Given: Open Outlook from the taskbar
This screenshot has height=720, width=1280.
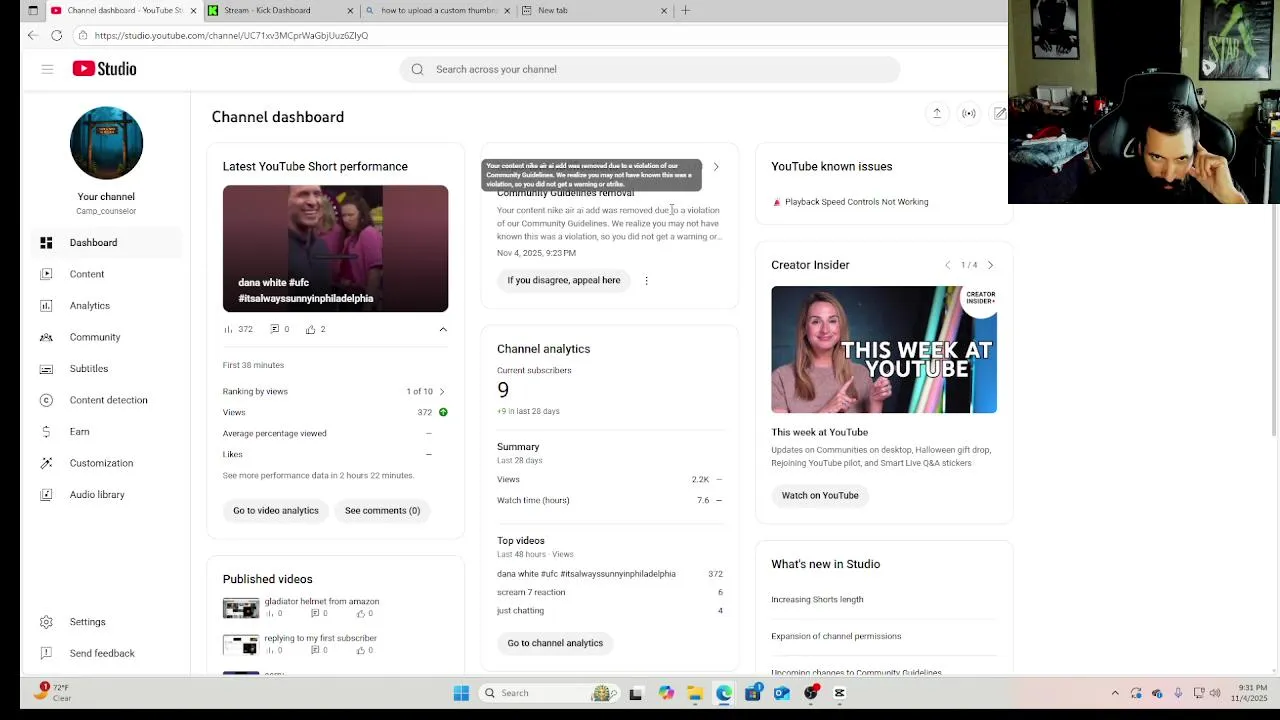Looking at the screenshot, I should click(x=782, y=693).
